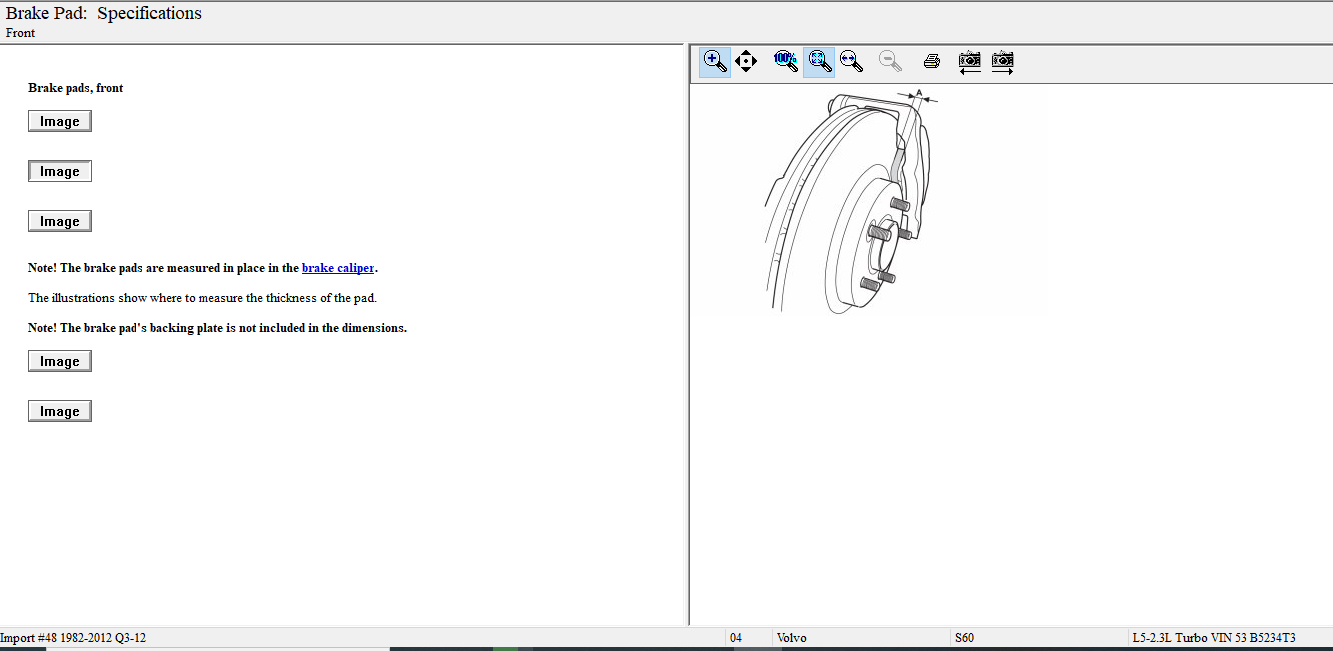Activate the pan move tool

click(746, 62)
